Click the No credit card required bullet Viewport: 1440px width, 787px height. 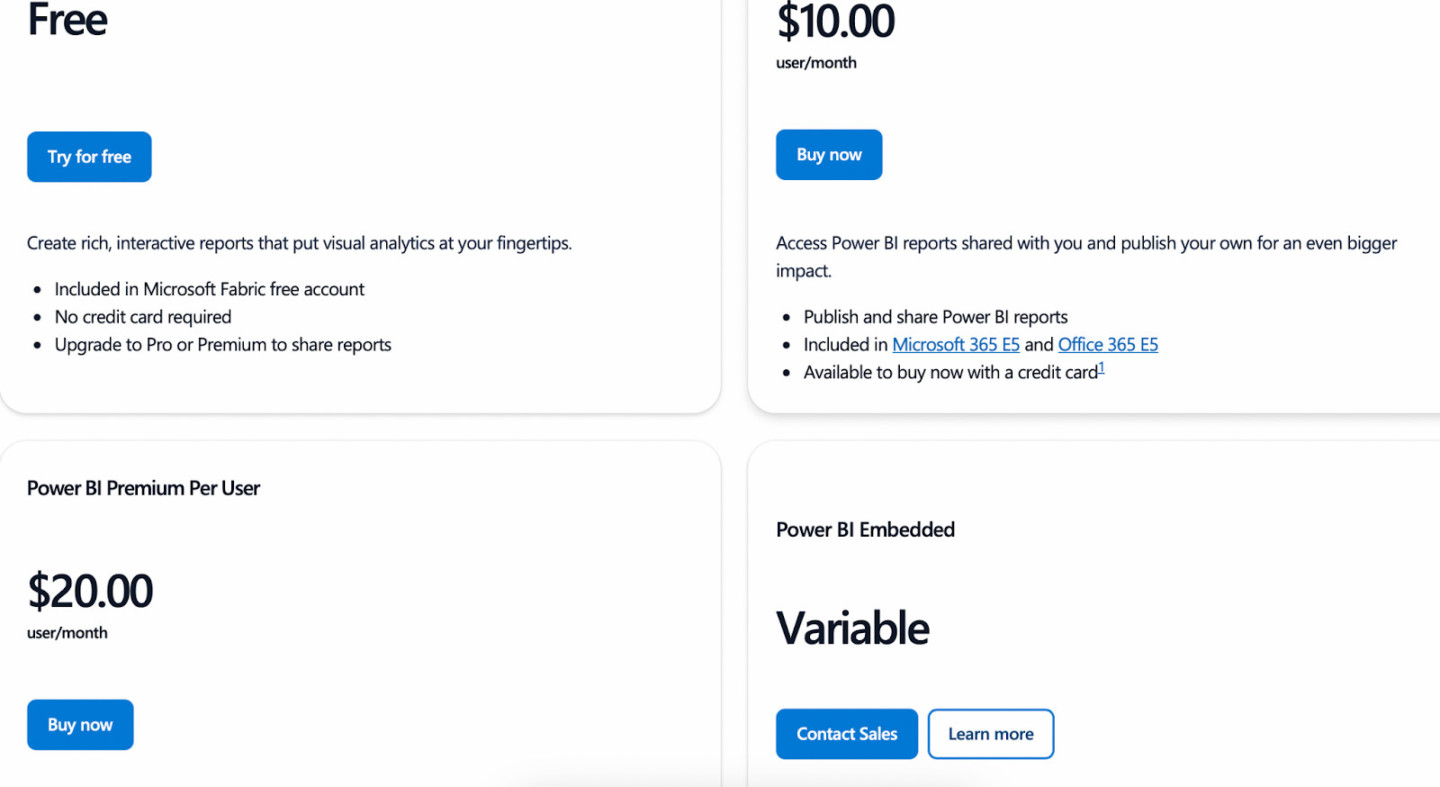coord(142,316)
